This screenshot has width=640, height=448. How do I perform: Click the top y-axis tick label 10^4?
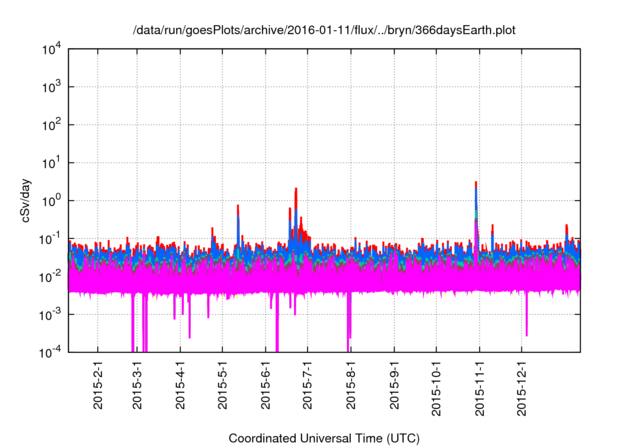point(51,49)
